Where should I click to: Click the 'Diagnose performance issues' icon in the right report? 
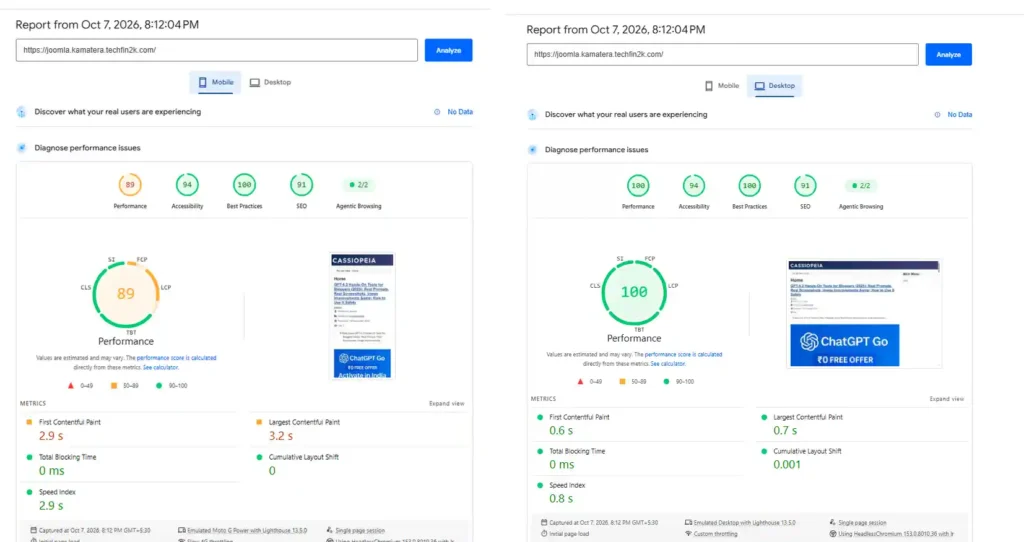tap(532, 150)
